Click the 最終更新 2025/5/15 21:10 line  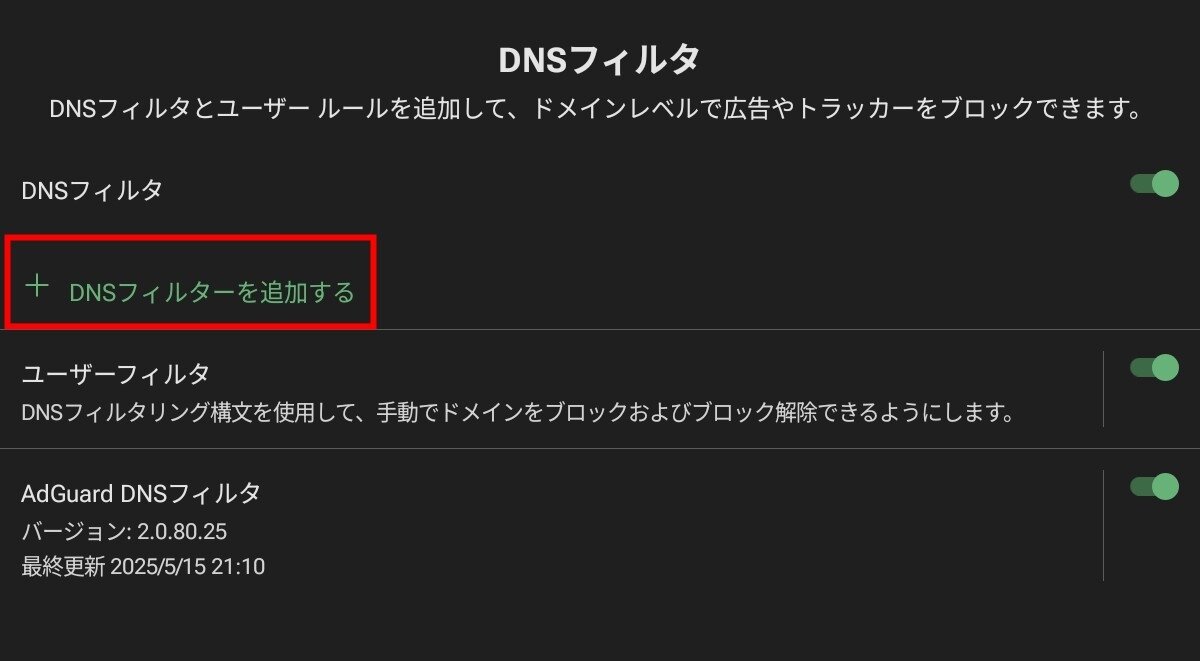coord(143,567)
